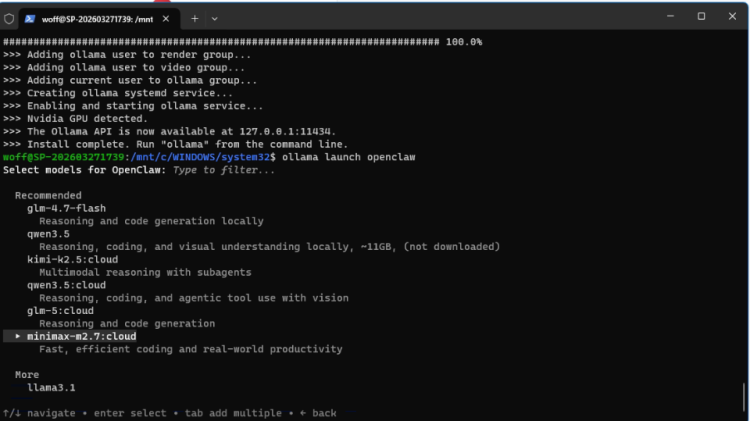Viewport: 750px width, 421px height.
Task: Click the qwen3.5 local model entry
Action: [48, 234]
